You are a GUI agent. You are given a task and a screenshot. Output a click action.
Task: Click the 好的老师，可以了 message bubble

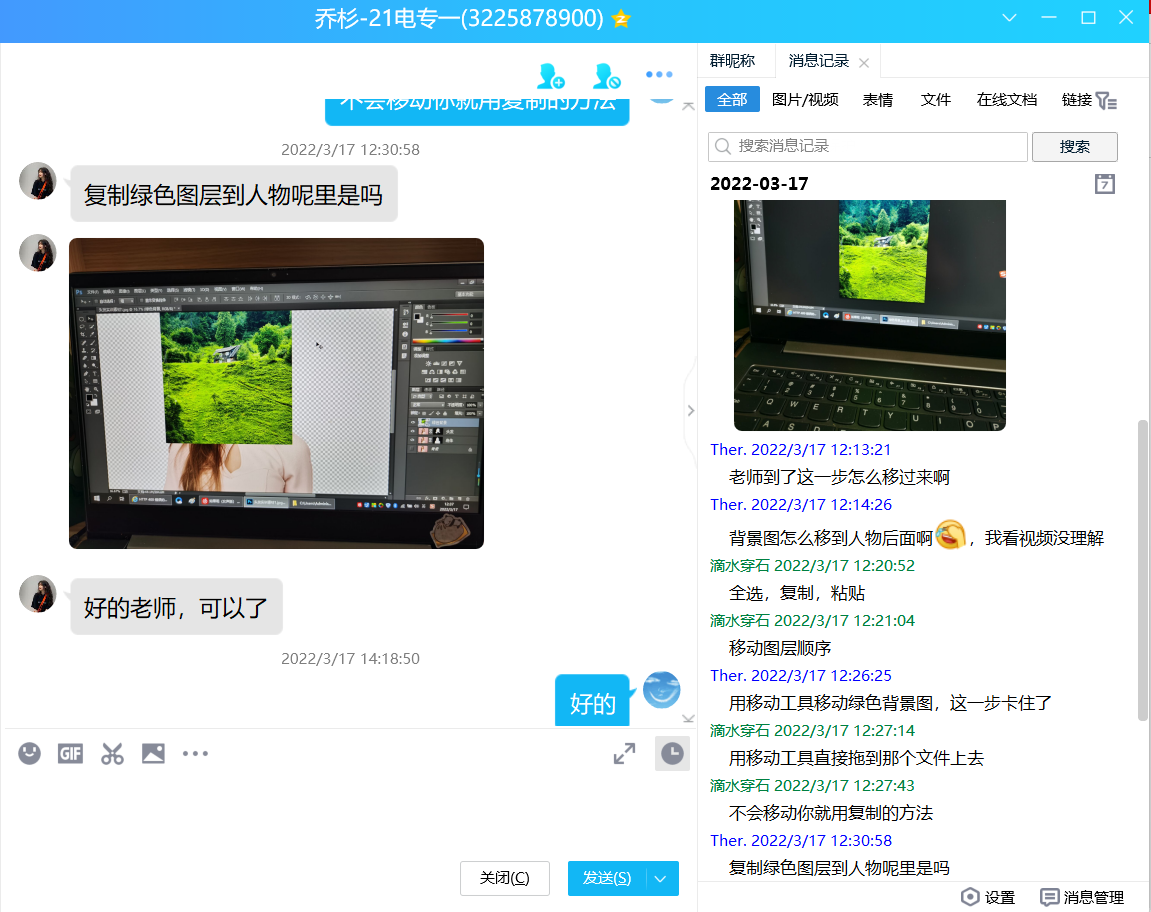tap(176, 607)
